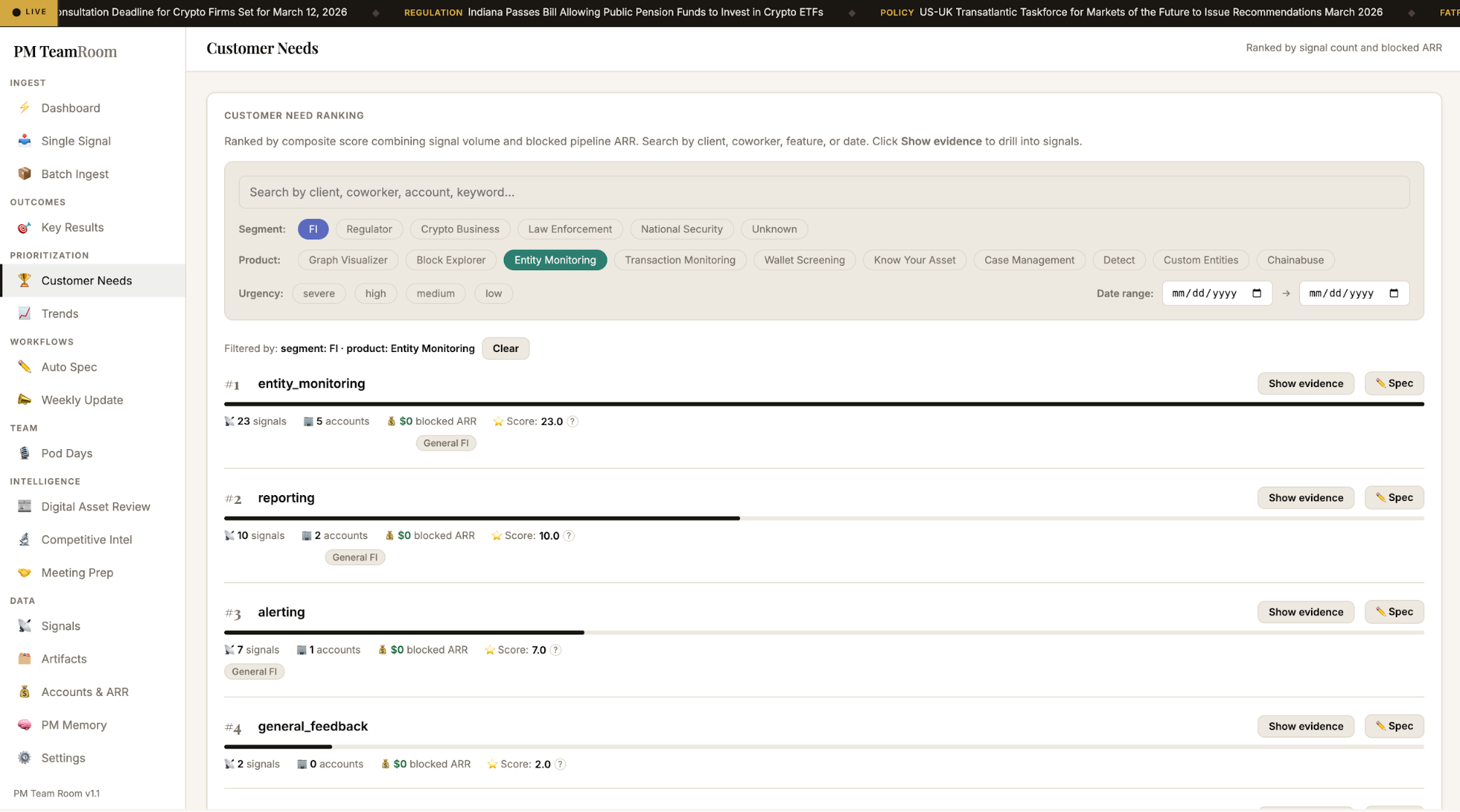This screenshot has width=1460, height=812.
Task: Click the Key Results target icon
Action: (x=24, y=228)
